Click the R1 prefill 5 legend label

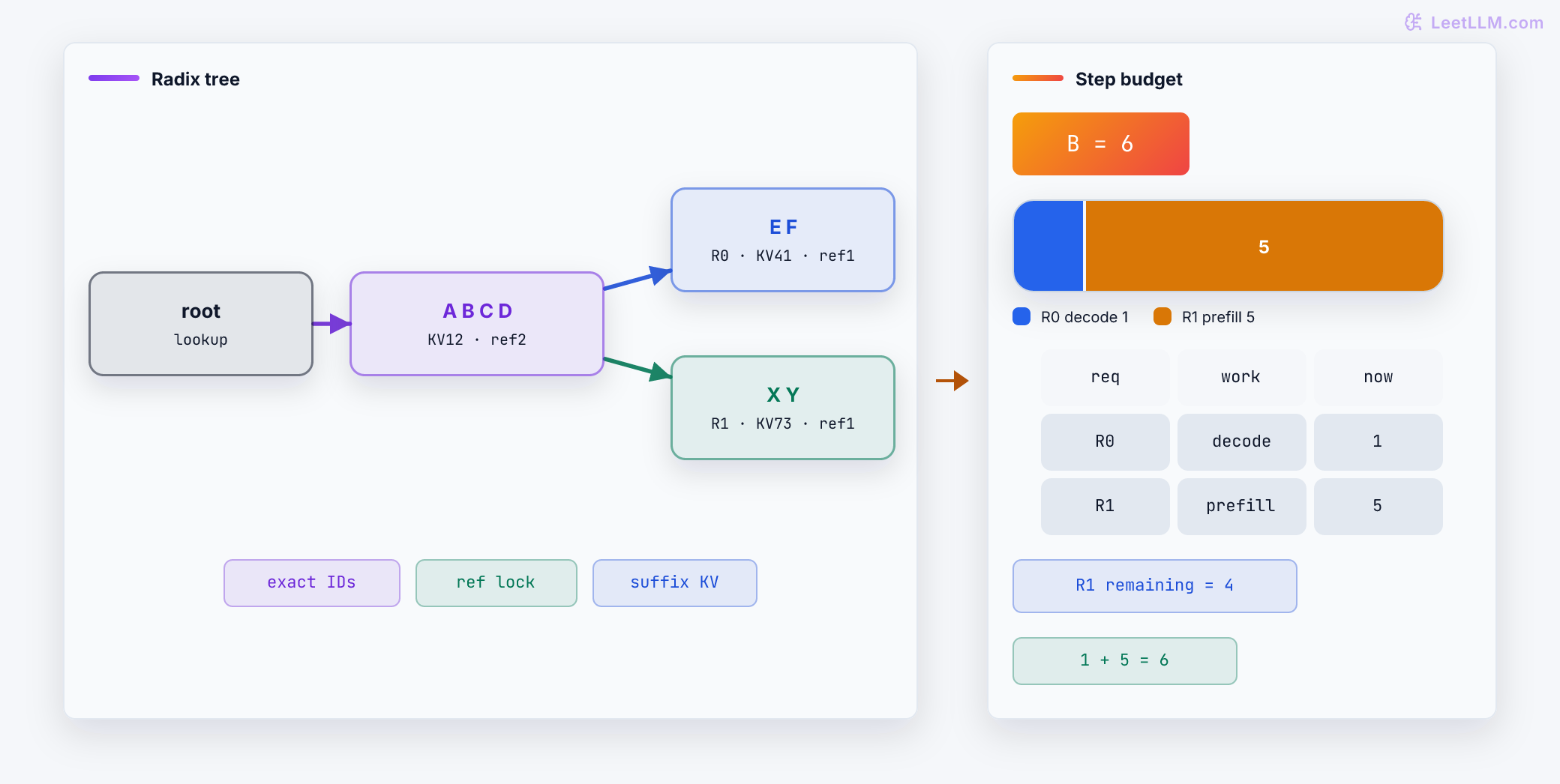point(1218,317)
